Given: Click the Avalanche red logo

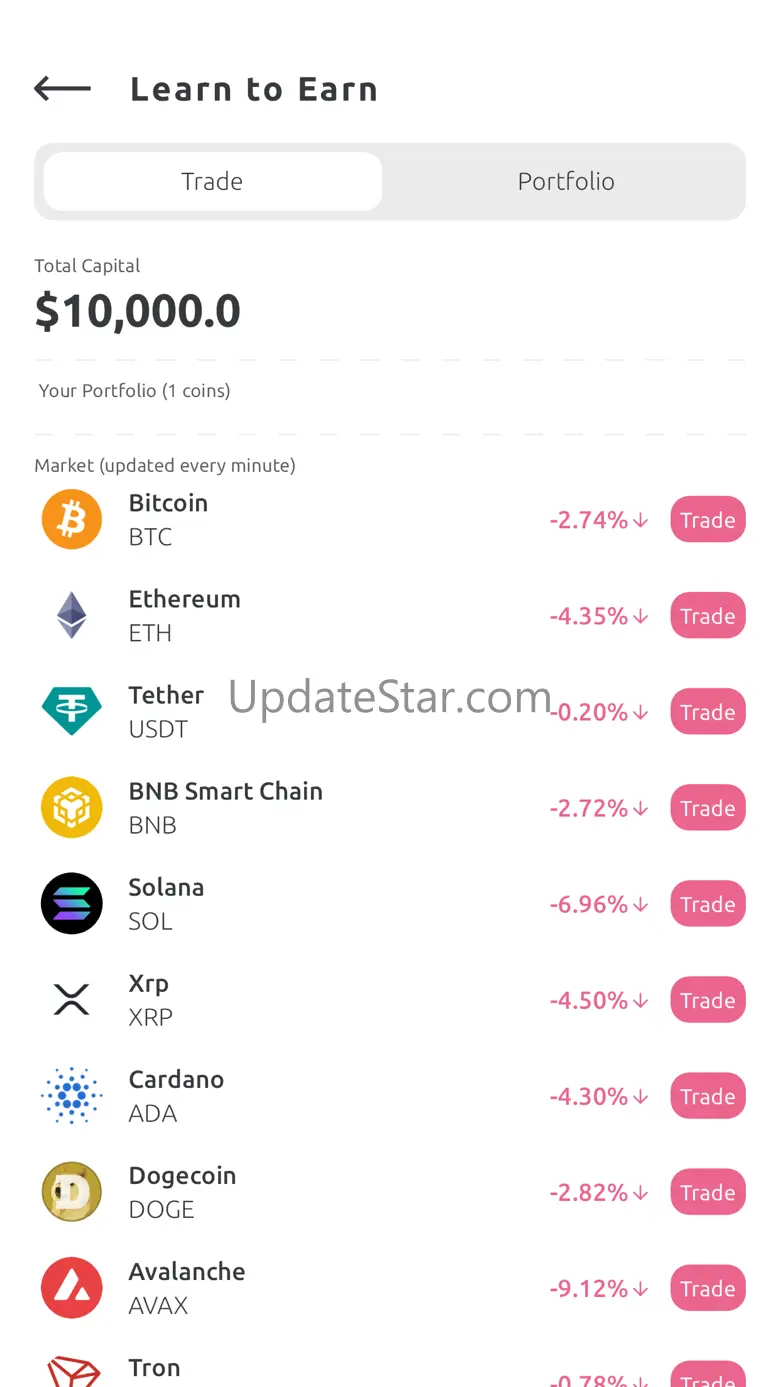Looking at the screenshot, I should [x=72, y=1287].
